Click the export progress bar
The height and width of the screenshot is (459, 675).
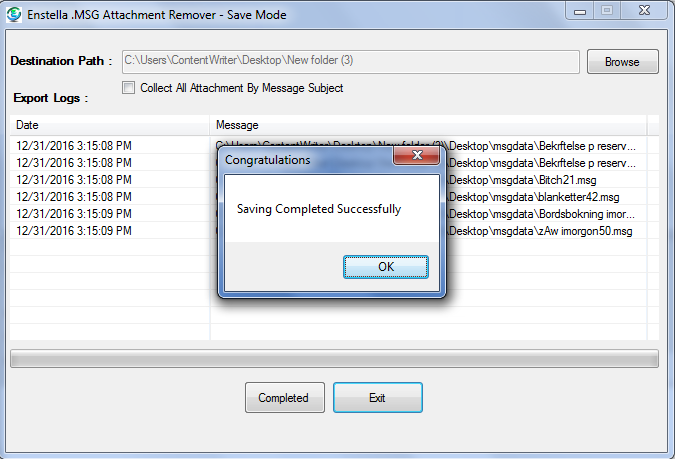click(334, 359)
